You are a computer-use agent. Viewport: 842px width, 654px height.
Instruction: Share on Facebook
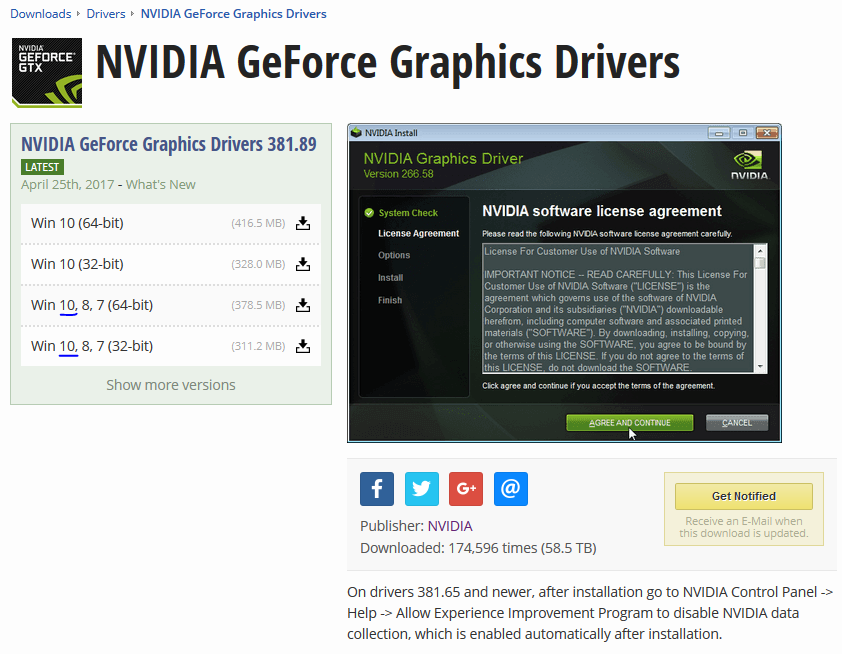[x=377, y=489]
